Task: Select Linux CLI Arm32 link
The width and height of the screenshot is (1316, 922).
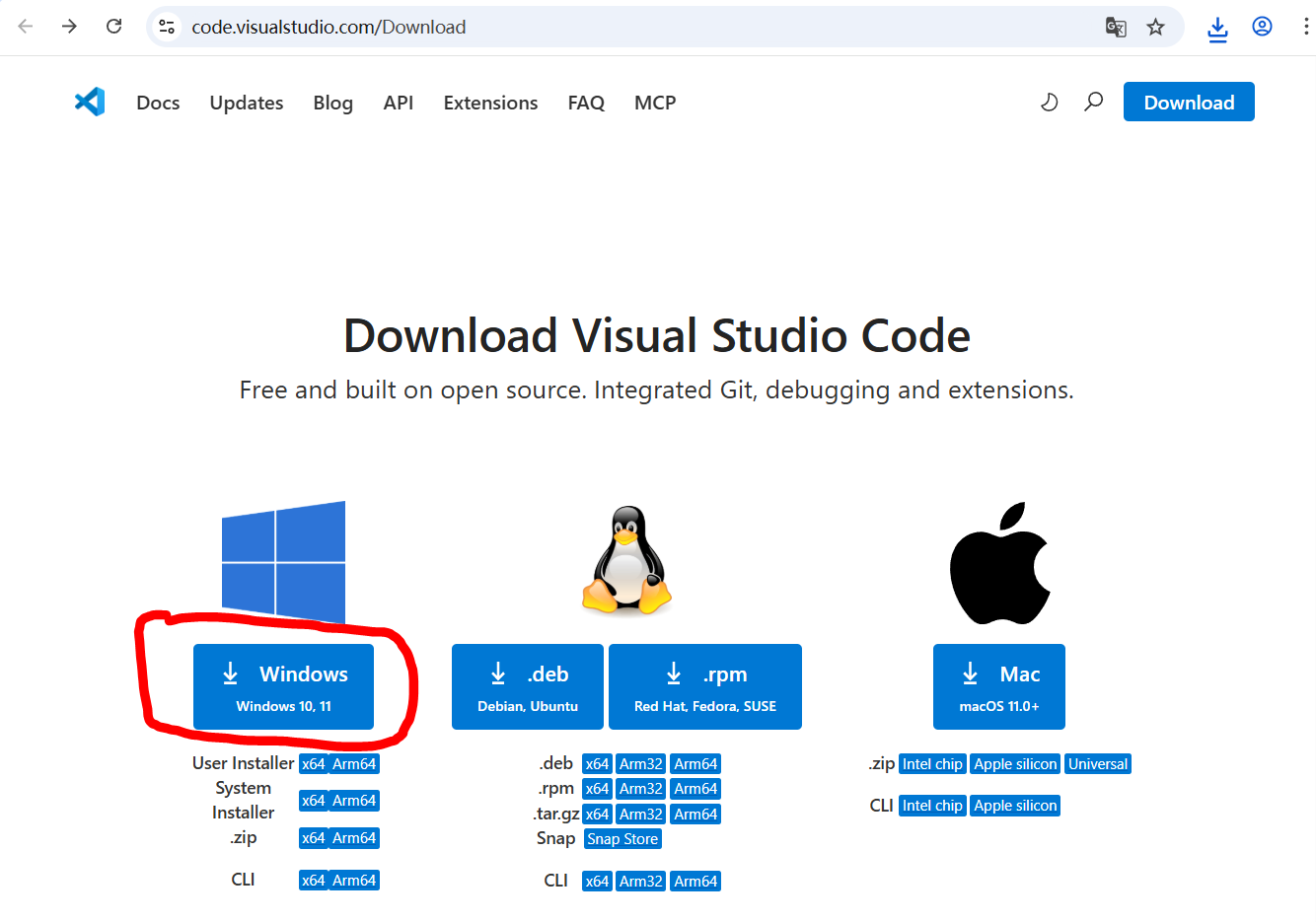Action: pos(641,882)
